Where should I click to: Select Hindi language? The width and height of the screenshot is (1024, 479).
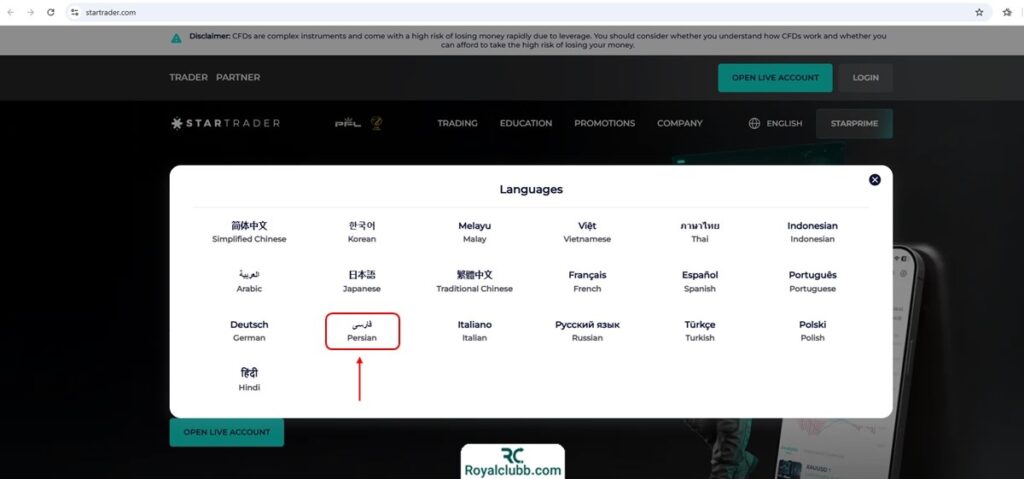(x=249, y=380)
